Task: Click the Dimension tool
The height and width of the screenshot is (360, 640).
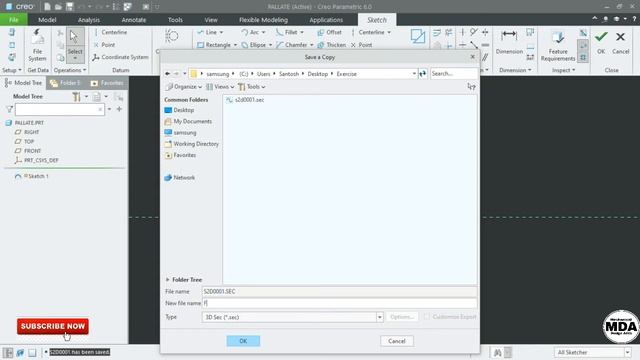Action: [x=509, y=42]
